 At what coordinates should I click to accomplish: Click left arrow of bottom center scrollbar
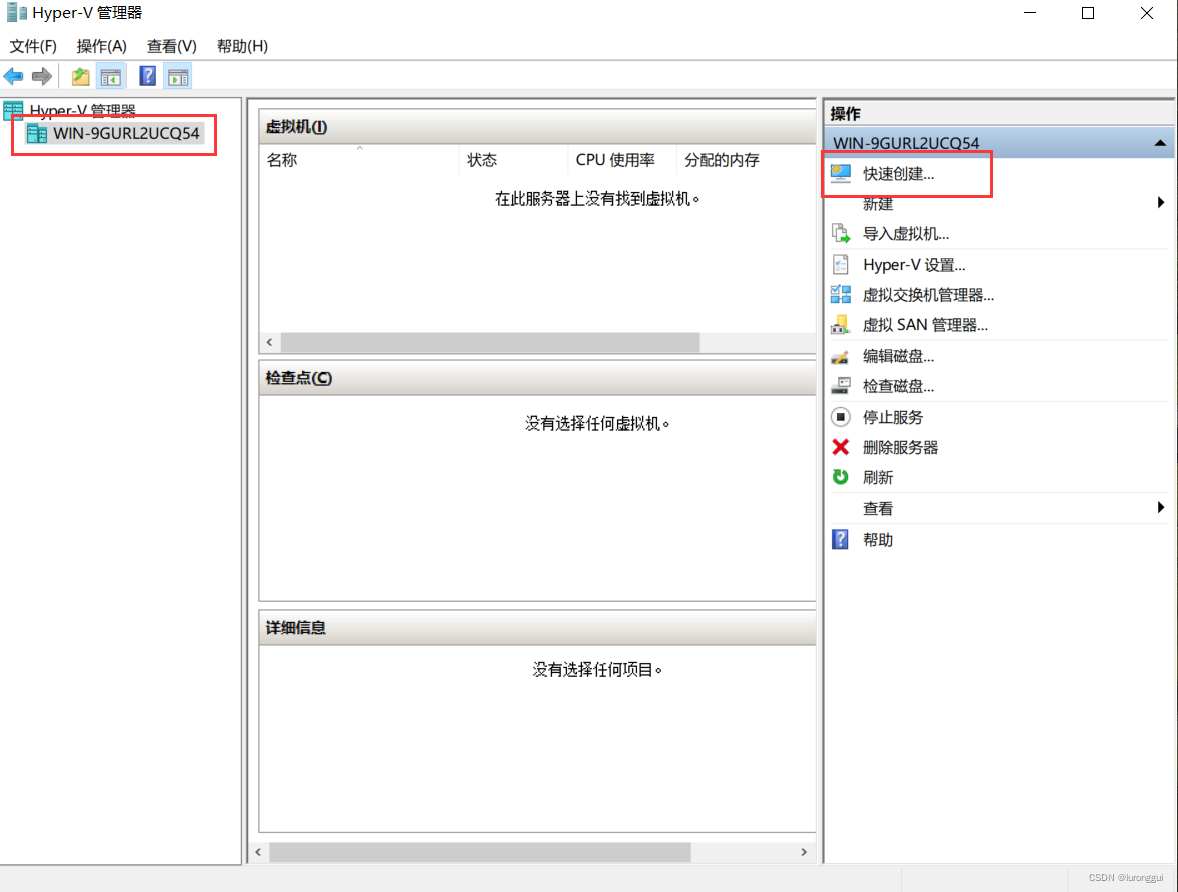pyautogui.click(x=258, y=852)
